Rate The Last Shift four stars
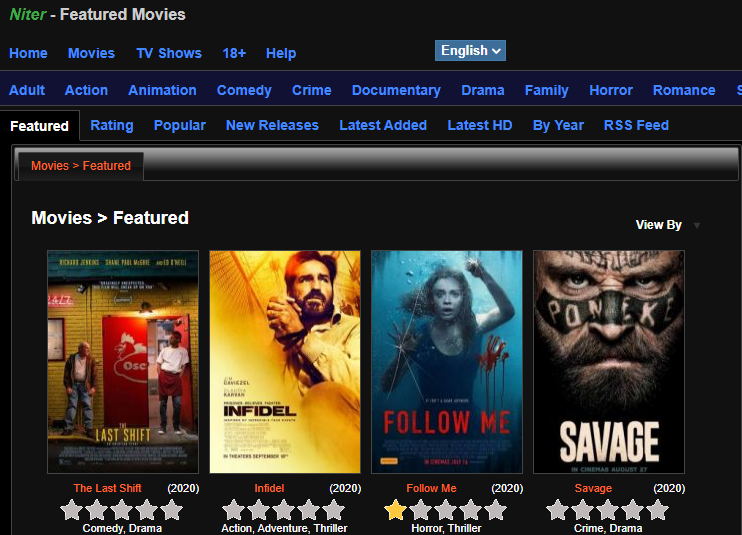 click(147, 509)
